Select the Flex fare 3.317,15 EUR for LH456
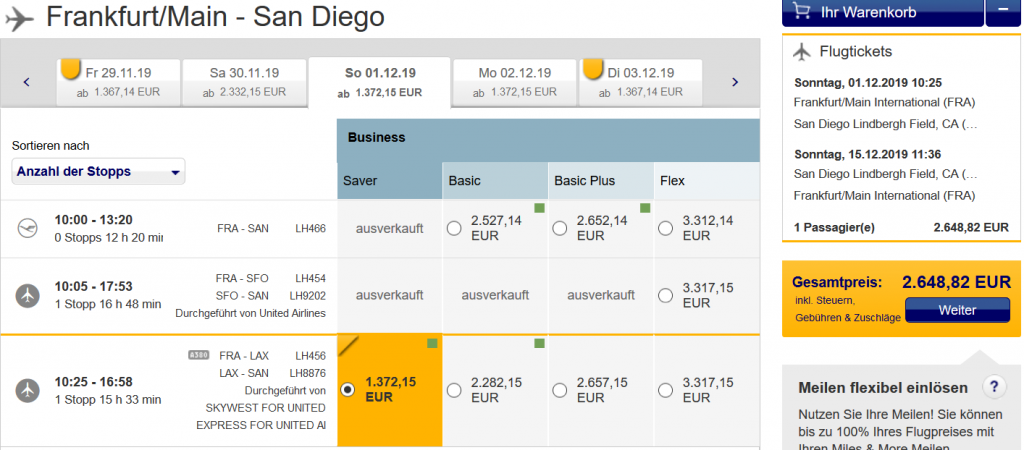The width and height of the screenshot is (1024, 450). click(665, 391)
